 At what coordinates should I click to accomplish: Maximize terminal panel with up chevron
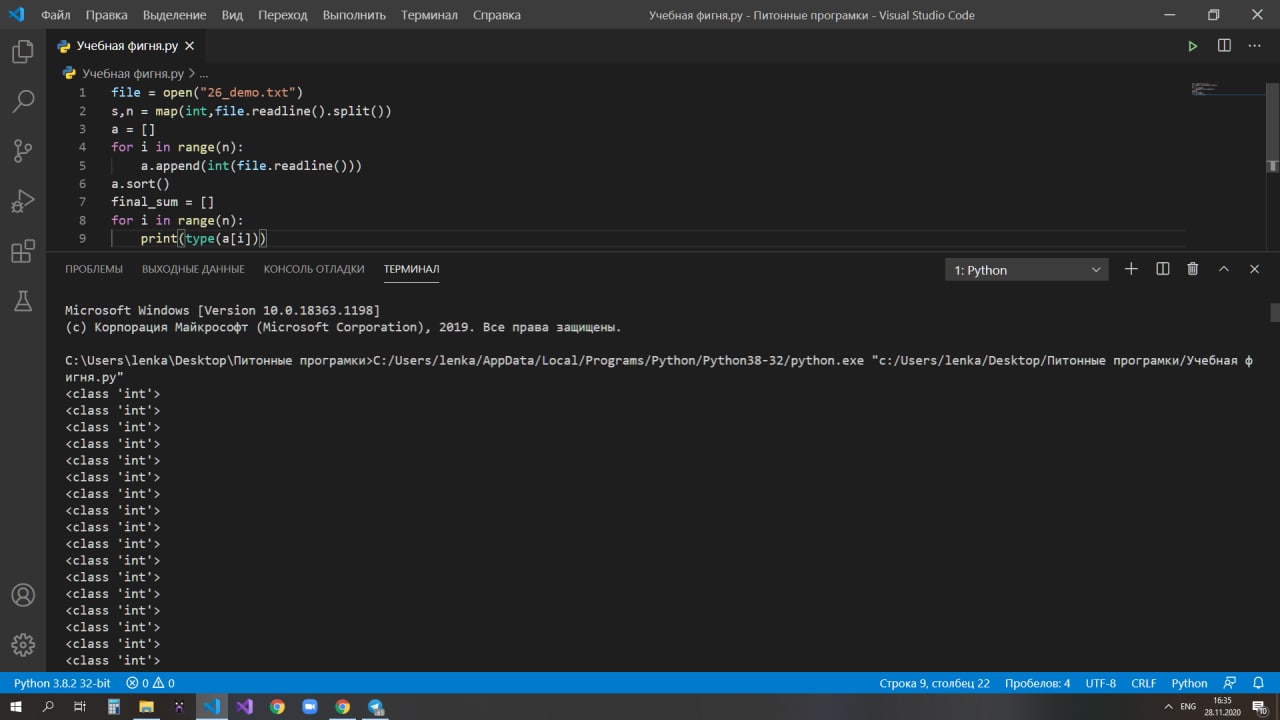coord(1223,269)
